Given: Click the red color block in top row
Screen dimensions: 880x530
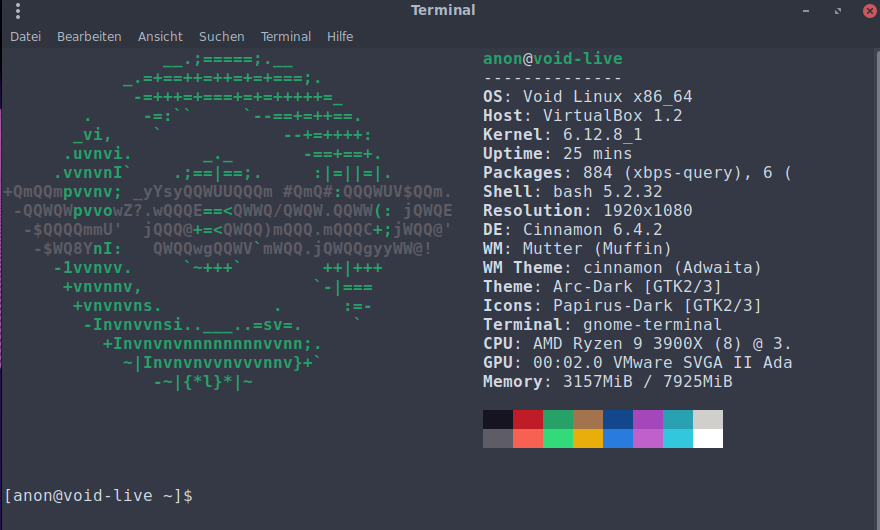Looking at the screenshot, I should coord(528,419).
